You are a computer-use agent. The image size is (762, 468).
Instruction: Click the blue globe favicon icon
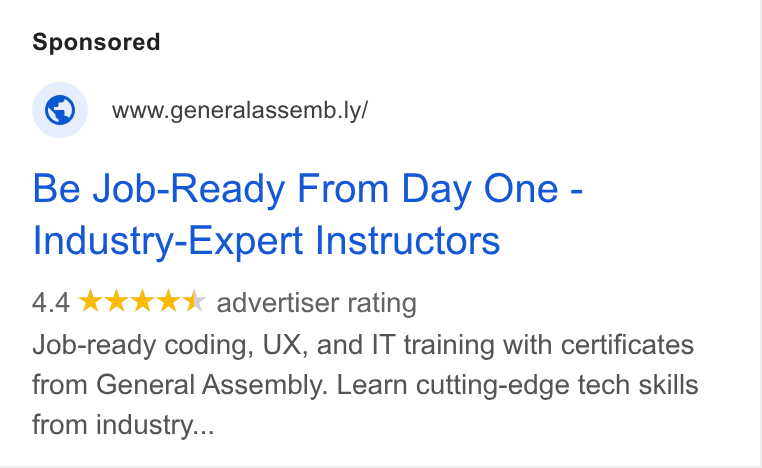[x=60, y=110]
